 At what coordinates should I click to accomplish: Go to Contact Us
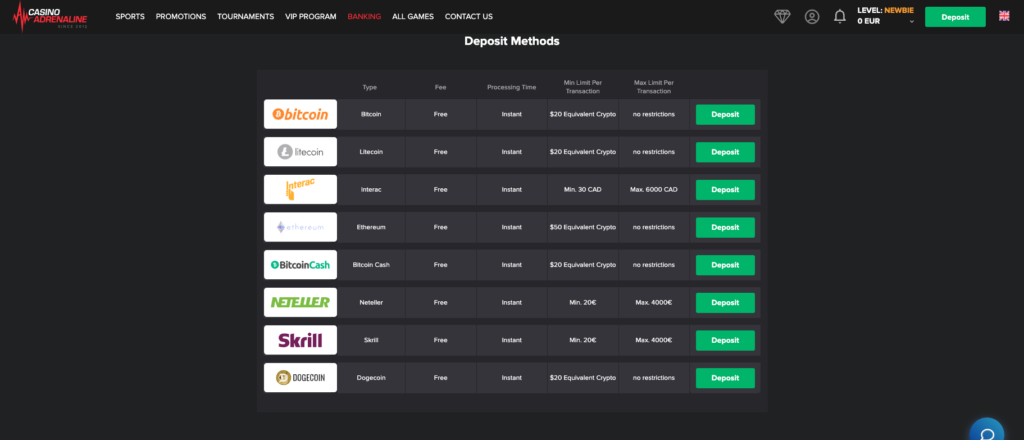[469, 17]
